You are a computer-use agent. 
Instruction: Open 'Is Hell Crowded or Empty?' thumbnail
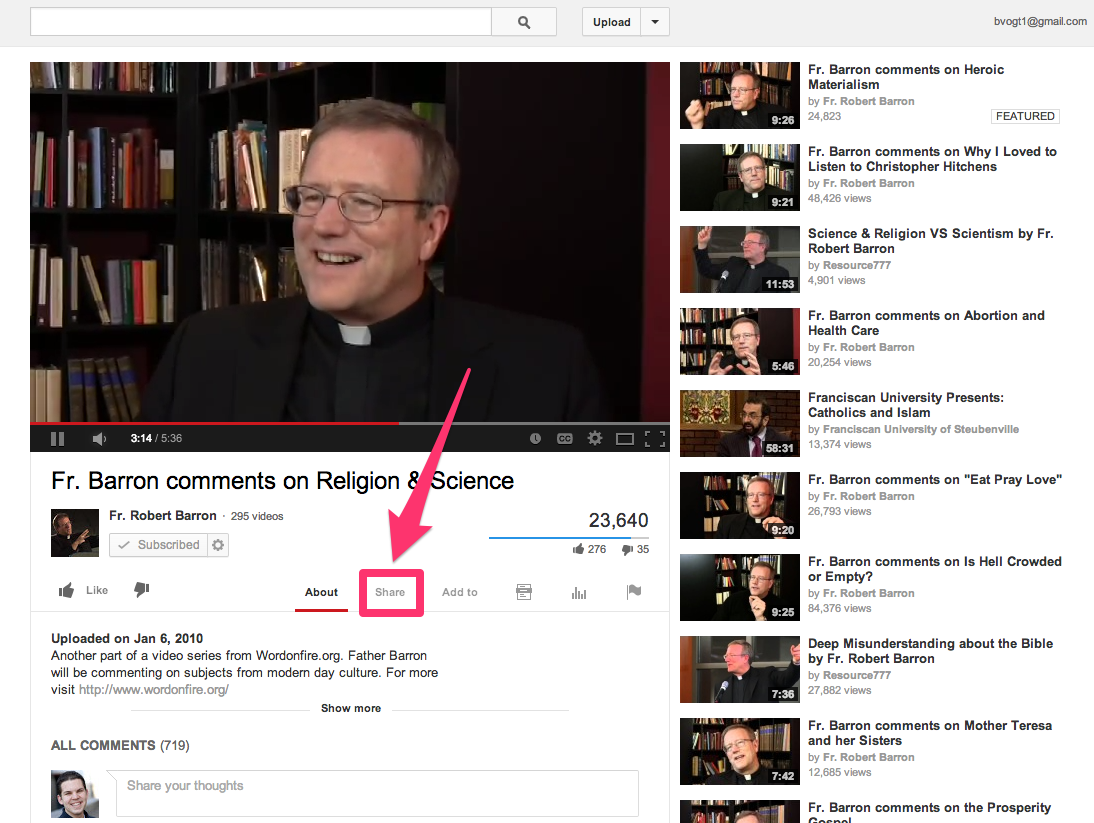(740, 587)
